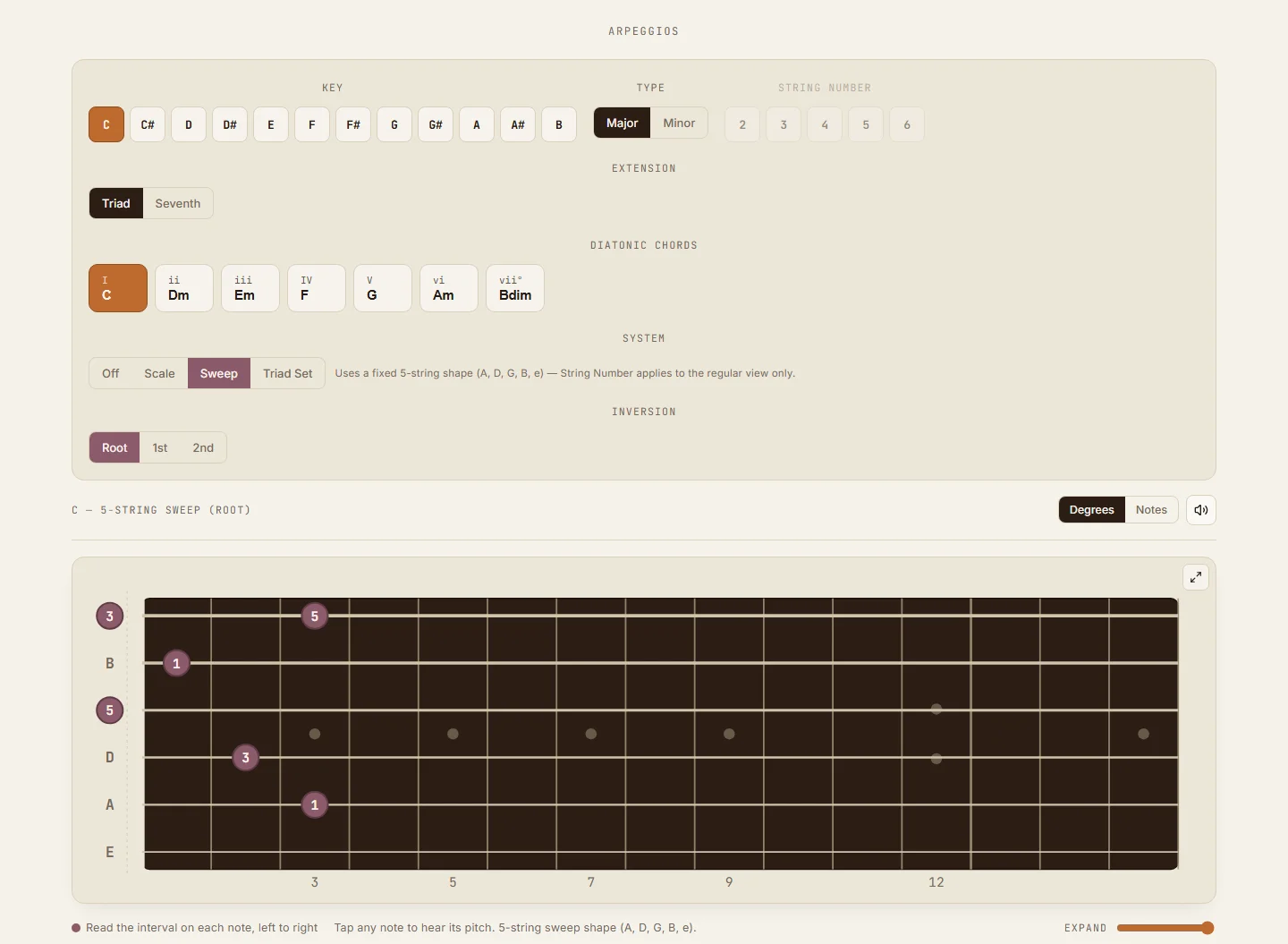The image size is (1288, 944).
Task: Tap the open high-e string note marker 3
Action: tap(110, 616)
